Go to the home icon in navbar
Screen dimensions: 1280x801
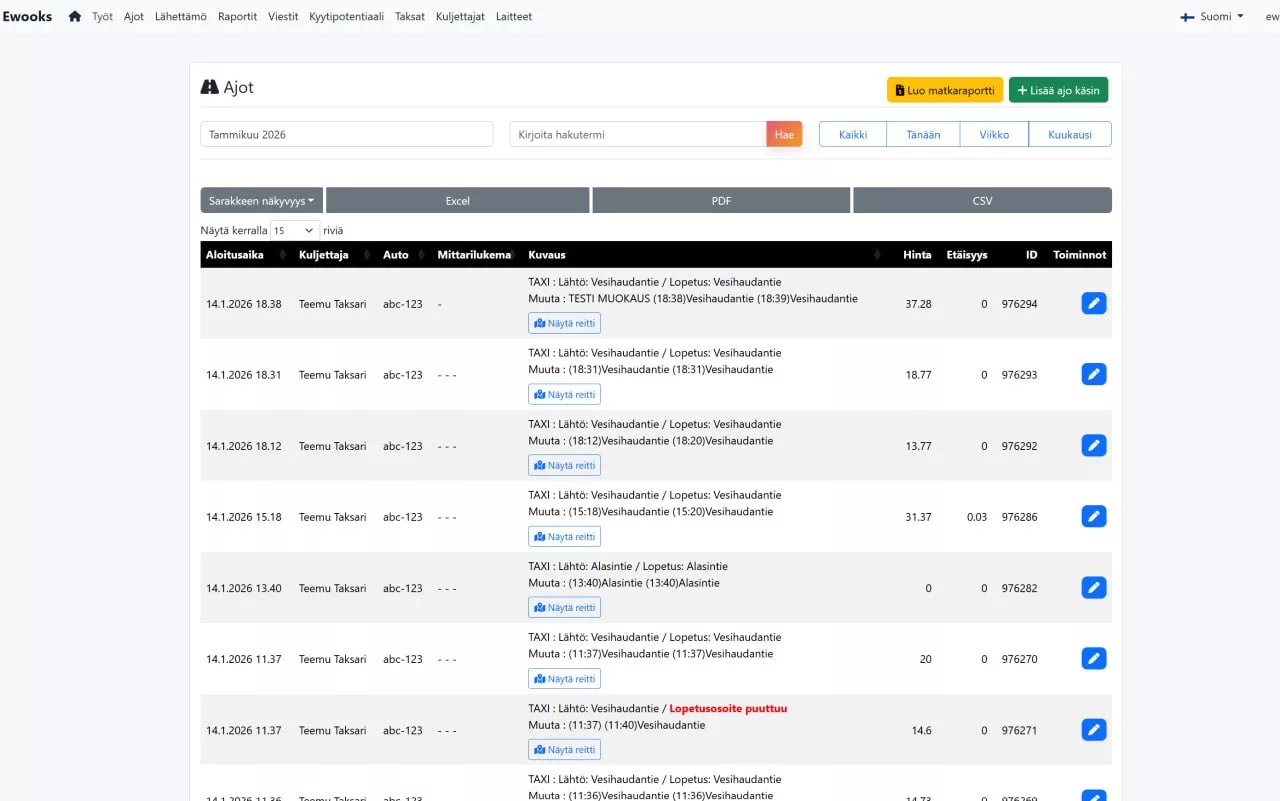pos(75,17)
